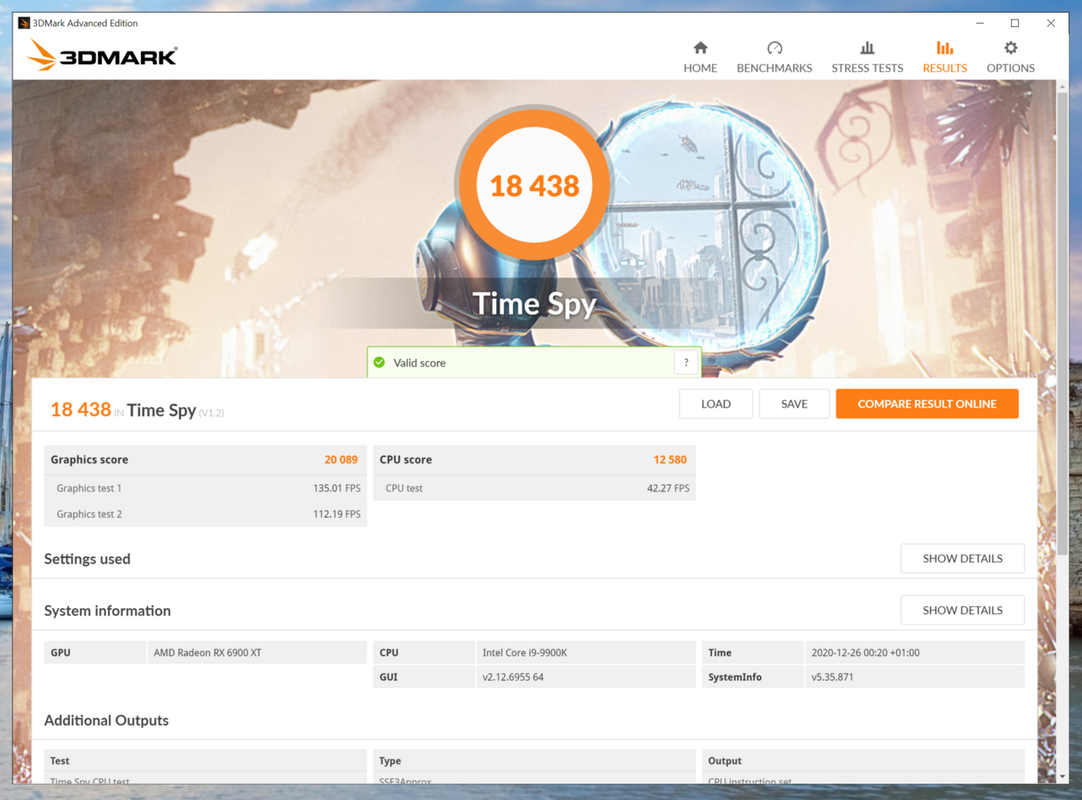Open the Options tab
1082x800 pixels.
click(x=1010, y=57)
